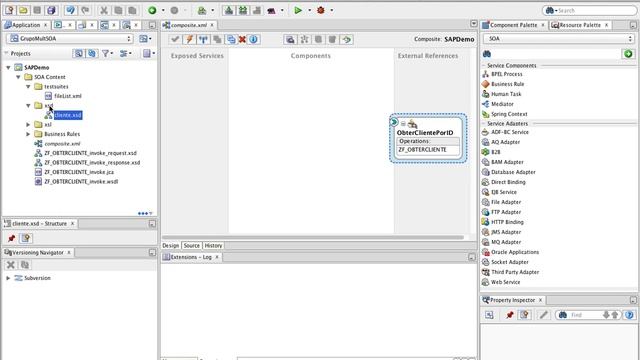Click the red pin icon in Property Inspector
Image resolution: width=640 pixels, height=360 pixels.
pyautogui.click(x=510, y=315)
